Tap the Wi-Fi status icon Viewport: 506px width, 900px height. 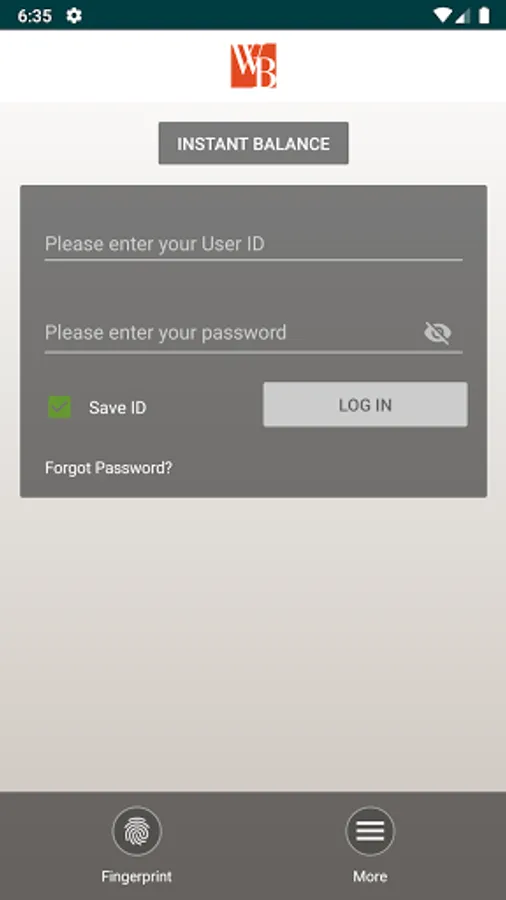click(442, 15)
